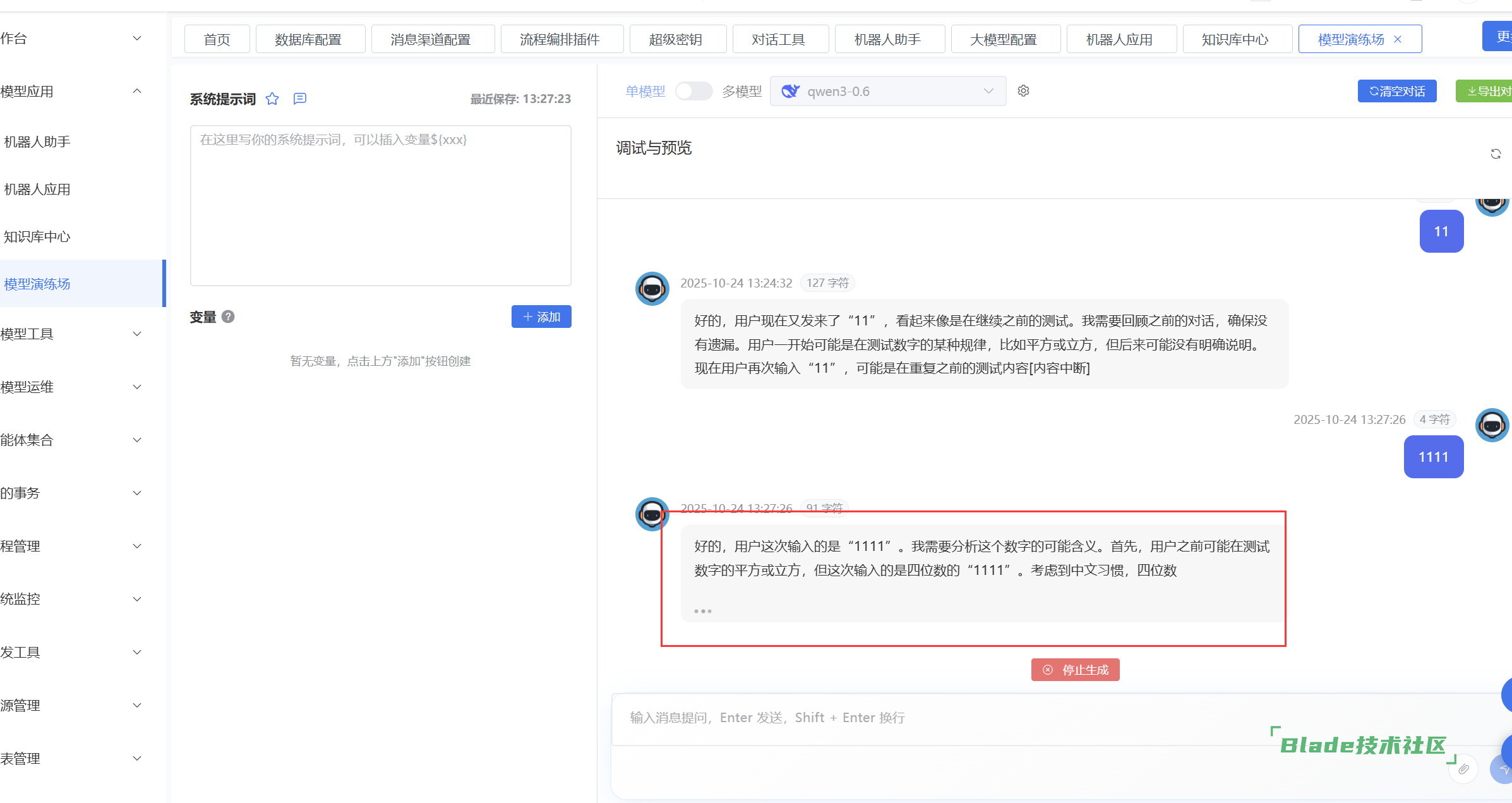
Task: Open the qwen3-0.6 model dropdown
Action: click(887, 91)
